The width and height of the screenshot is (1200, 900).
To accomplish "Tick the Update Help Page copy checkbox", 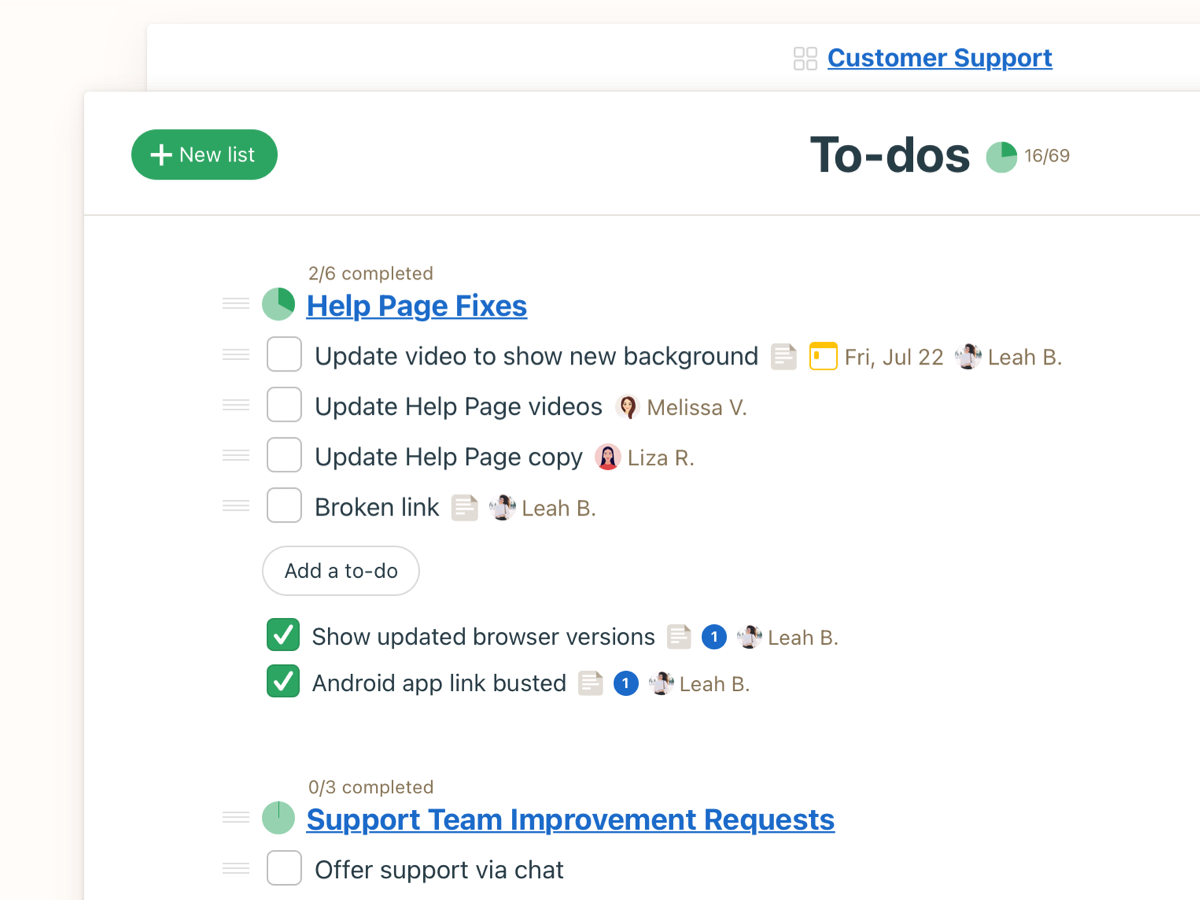I will (284, 456).
